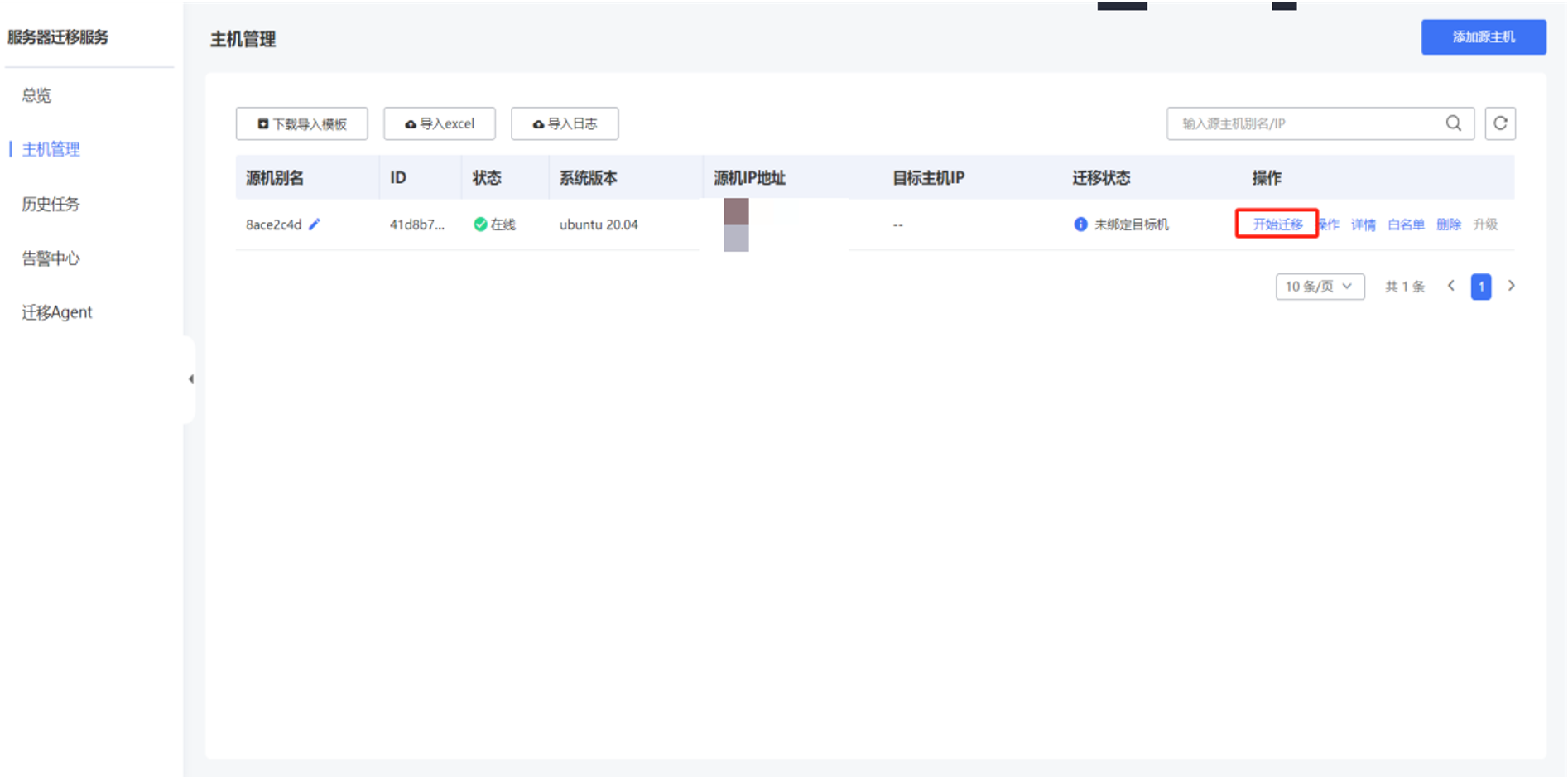Screen dimensions: 1568x777
Task: Click 开始迁移 for host 8ace2c4d
Action: [x=1277, y=224]
